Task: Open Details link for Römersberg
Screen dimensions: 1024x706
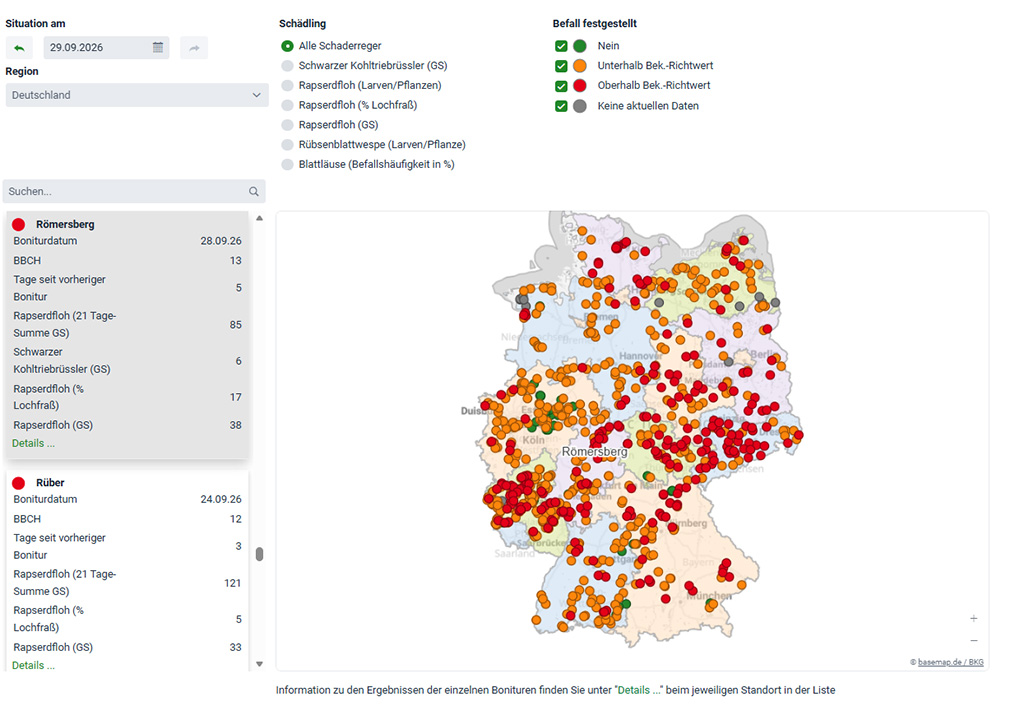Action: pos(33,443)
